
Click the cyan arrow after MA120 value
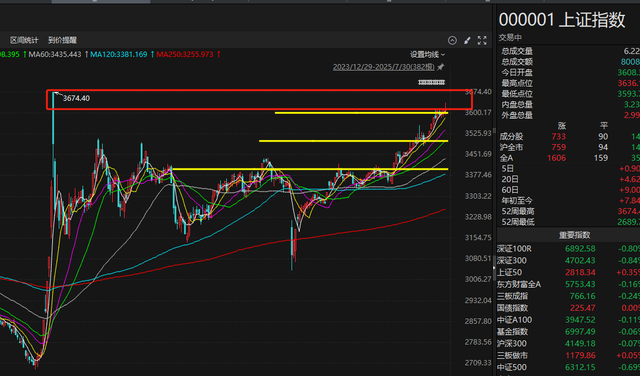coord(152,54)
